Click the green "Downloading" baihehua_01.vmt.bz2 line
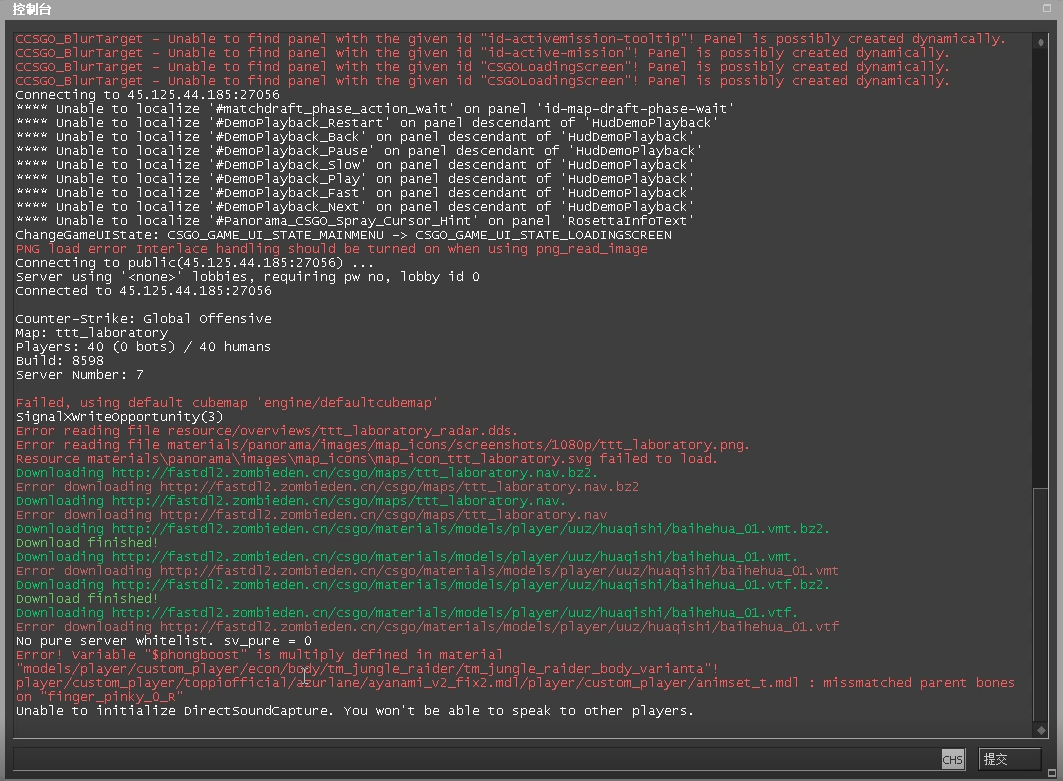The width and height of the screenshot is (1063, 781). click(x=422, y=529)
